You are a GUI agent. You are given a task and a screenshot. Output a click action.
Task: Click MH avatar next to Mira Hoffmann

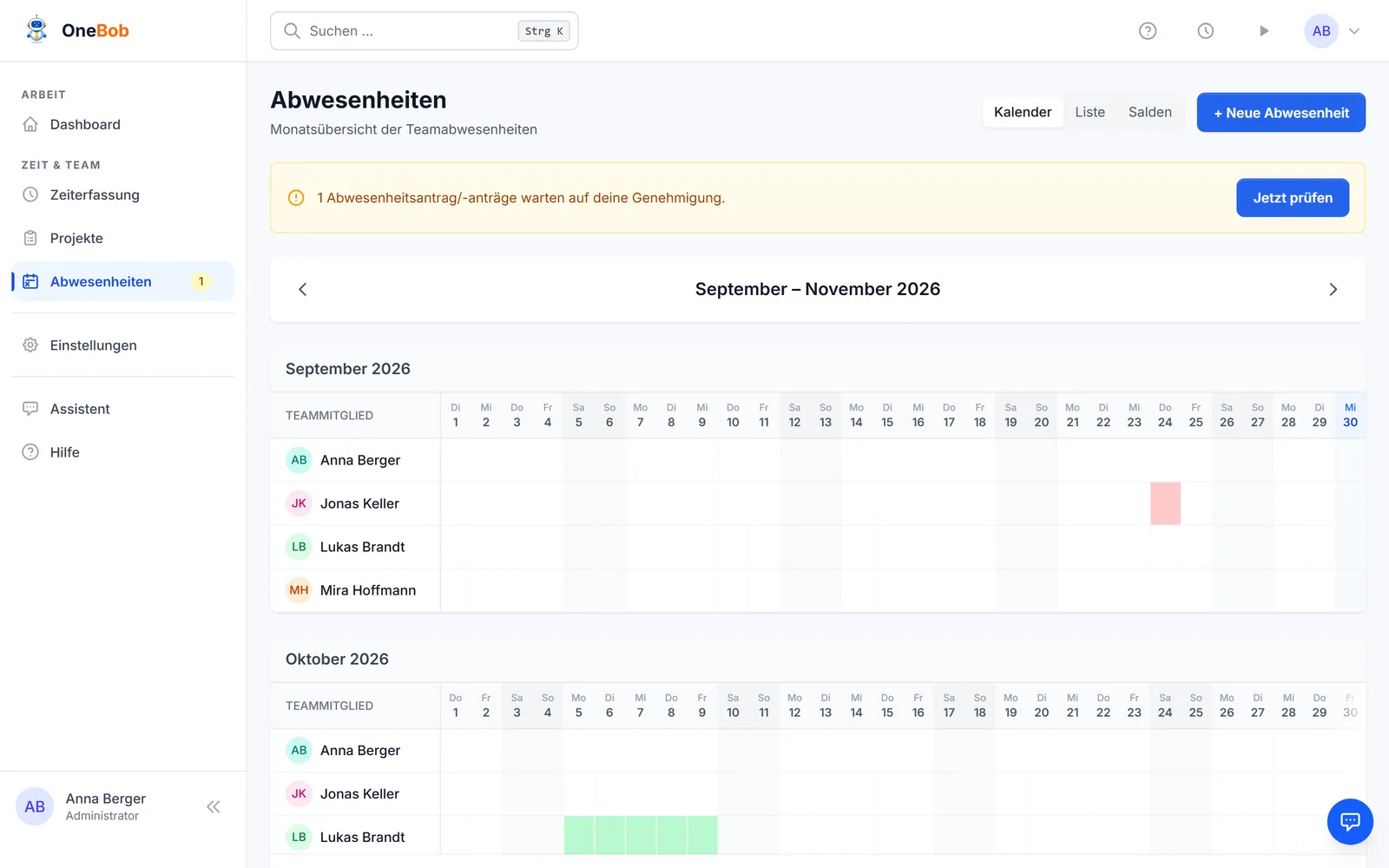[300, 590]
